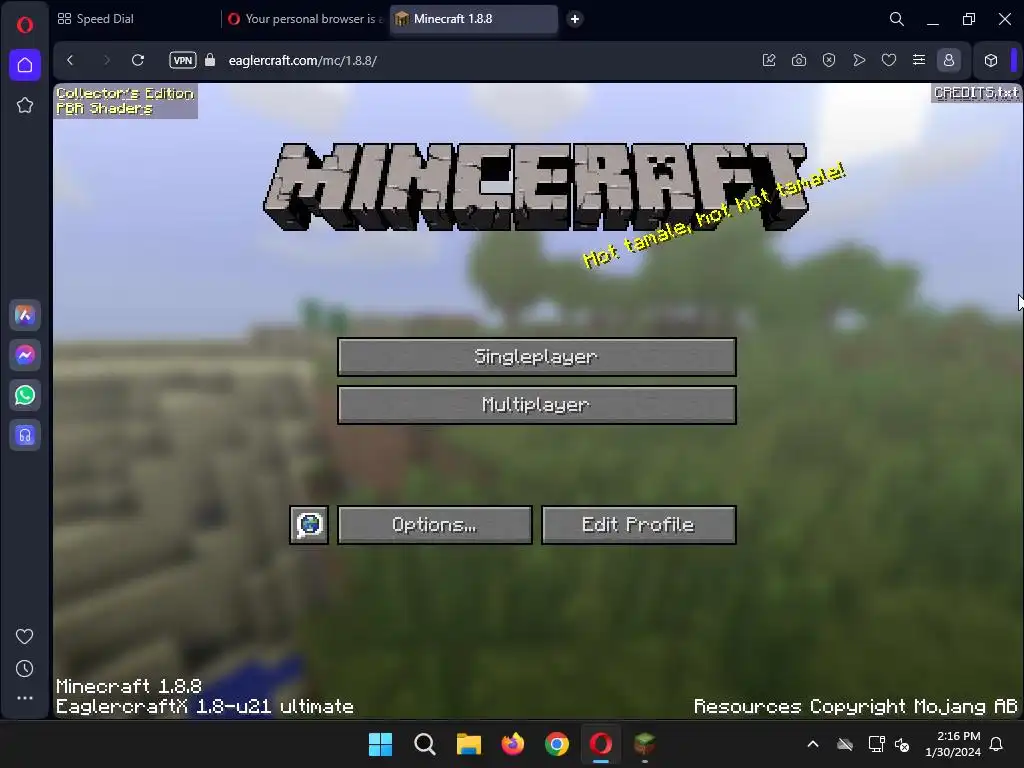Expand the system tray hidden icons chevron
Image resolution: width=1024 pixels, height=768 pixels.
click(x=813, y=744)
